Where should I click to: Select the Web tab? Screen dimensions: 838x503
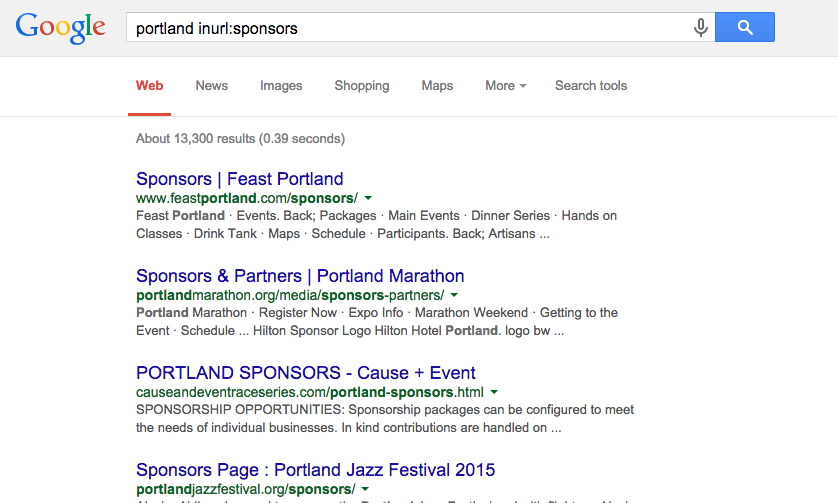(149, 86)
